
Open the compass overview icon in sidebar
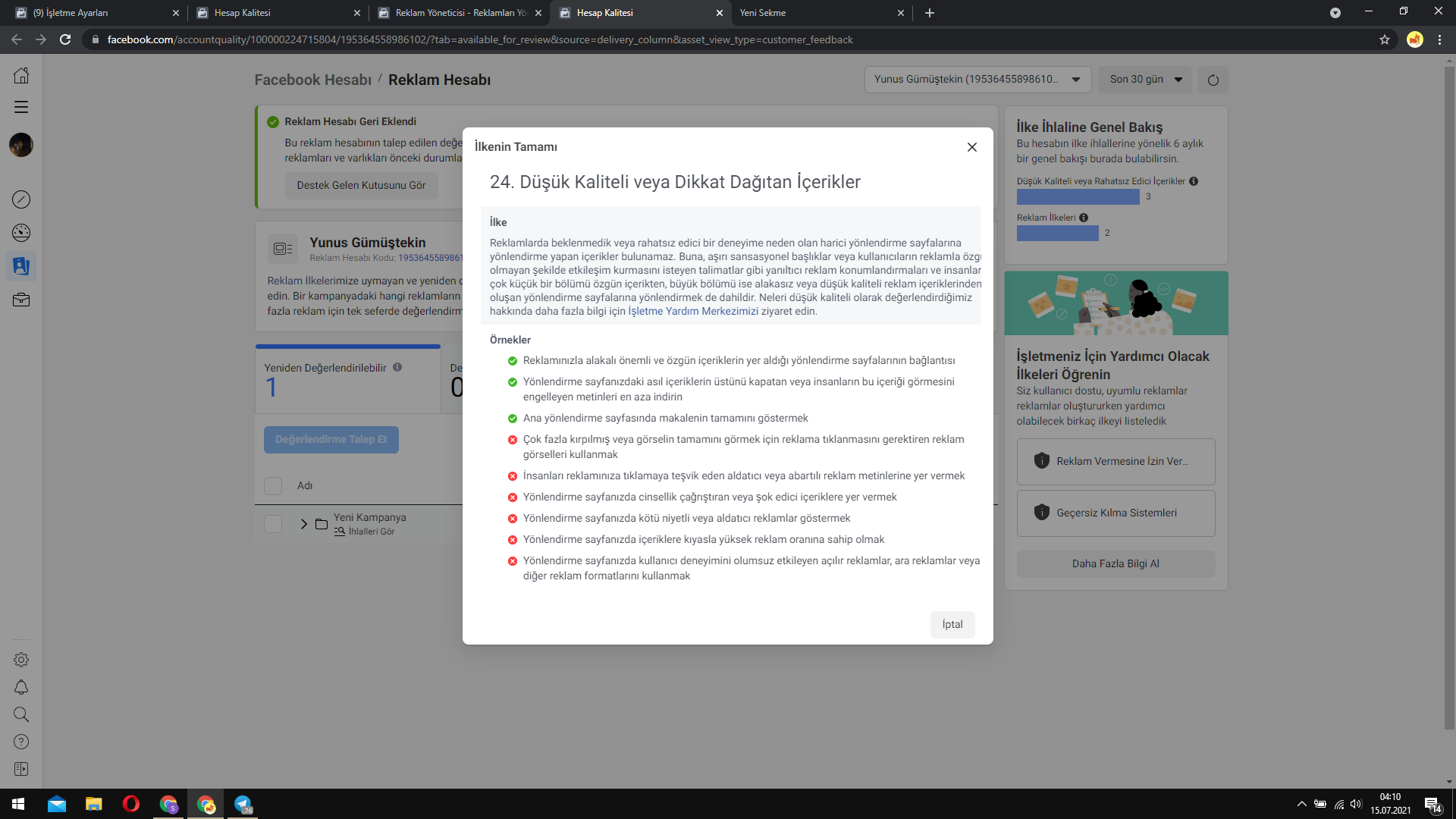pyautogui.click(x=21, y=199)
